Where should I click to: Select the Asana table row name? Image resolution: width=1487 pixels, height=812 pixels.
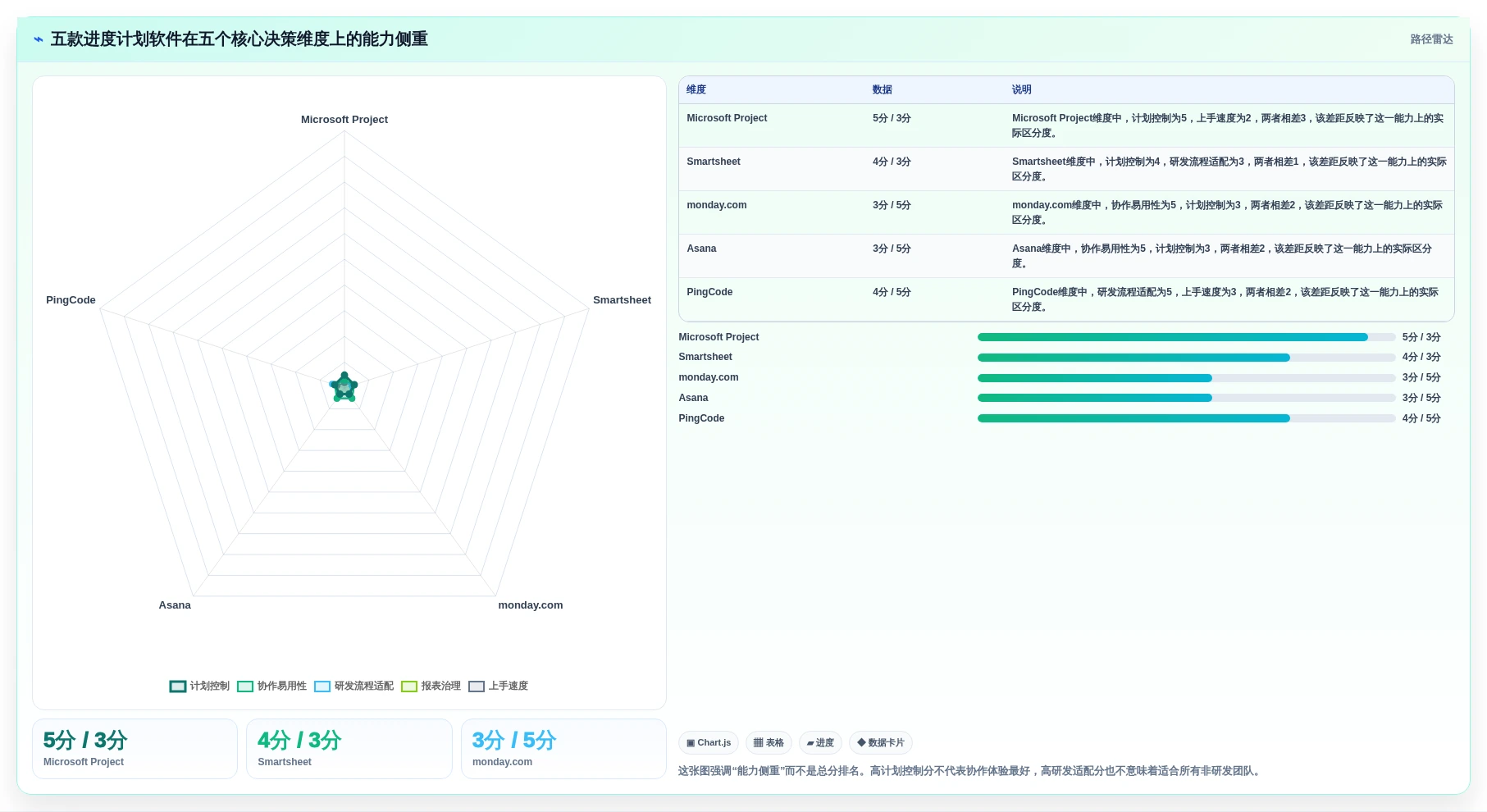coord(701,249)
